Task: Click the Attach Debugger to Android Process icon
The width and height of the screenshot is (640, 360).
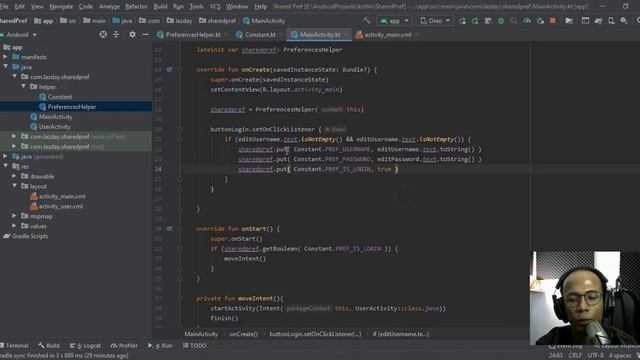Action: point(540,20)
